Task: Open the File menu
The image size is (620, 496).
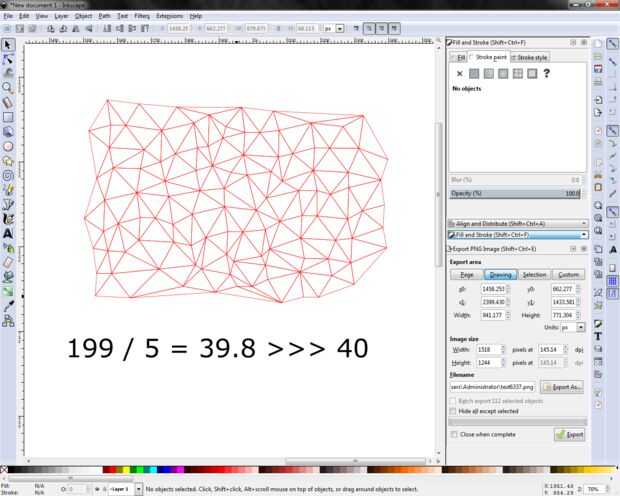Action: (8, 16)
